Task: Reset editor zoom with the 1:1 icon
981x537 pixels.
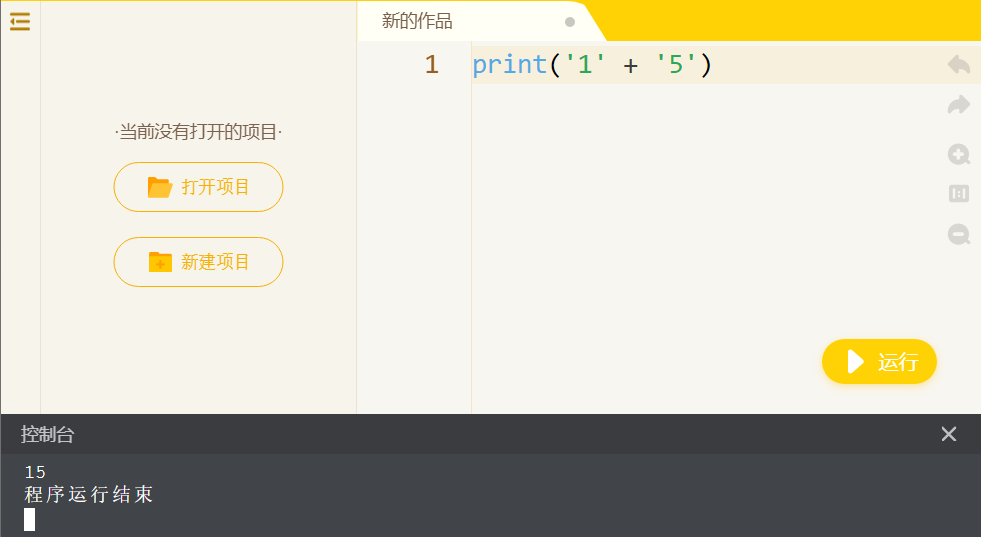Action: 958,194
